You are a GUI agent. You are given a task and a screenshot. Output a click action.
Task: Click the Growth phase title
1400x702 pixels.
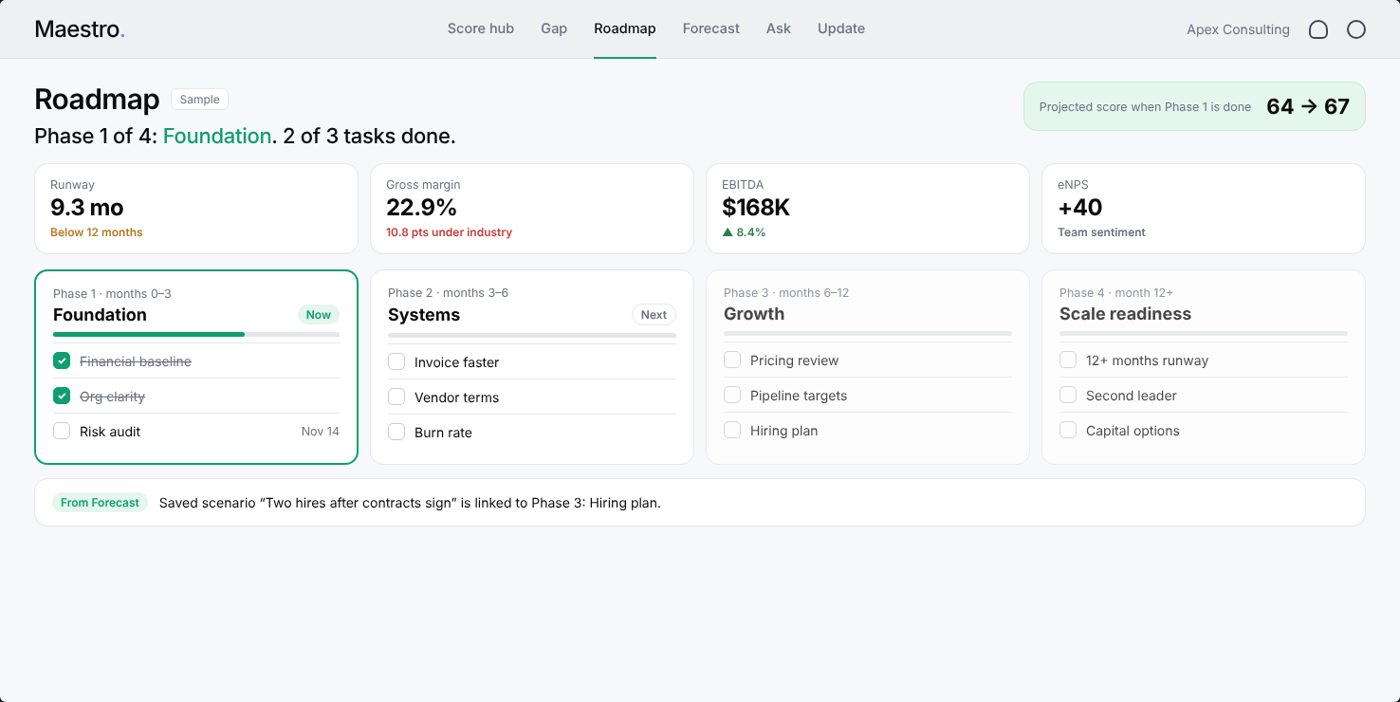pos(754,313)
